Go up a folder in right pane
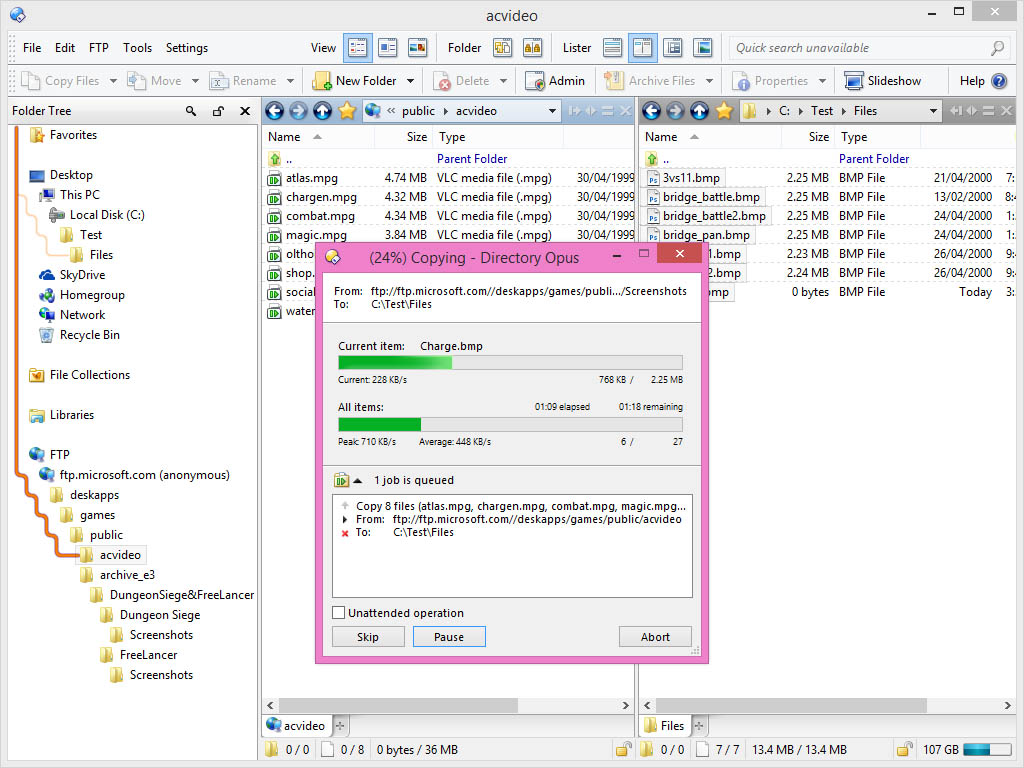 pos(699,111)
